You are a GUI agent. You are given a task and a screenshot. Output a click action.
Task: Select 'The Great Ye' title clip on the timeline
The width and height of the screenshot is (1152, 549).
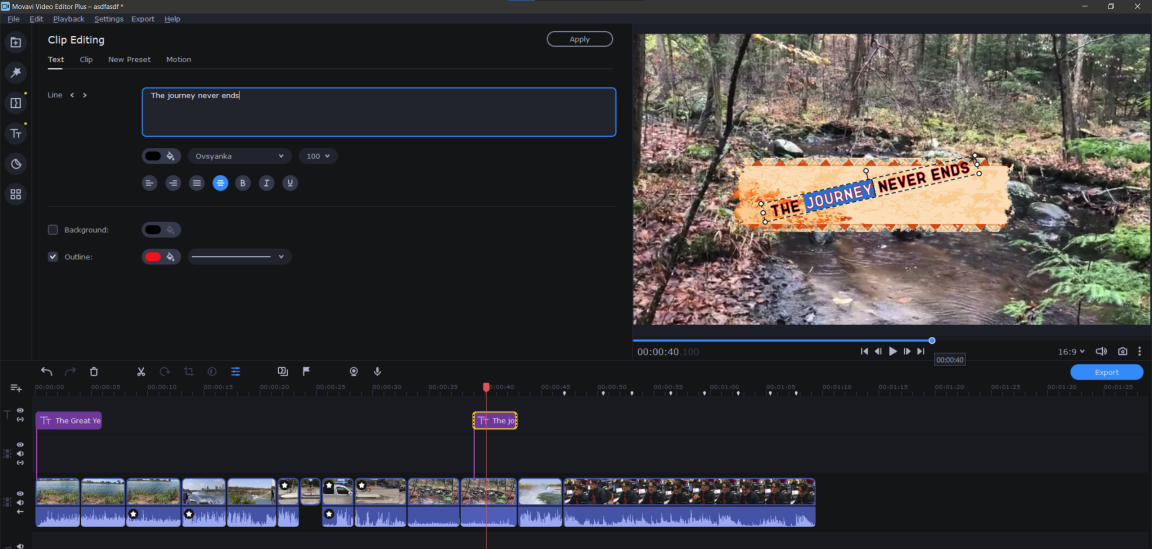point(69,421)
